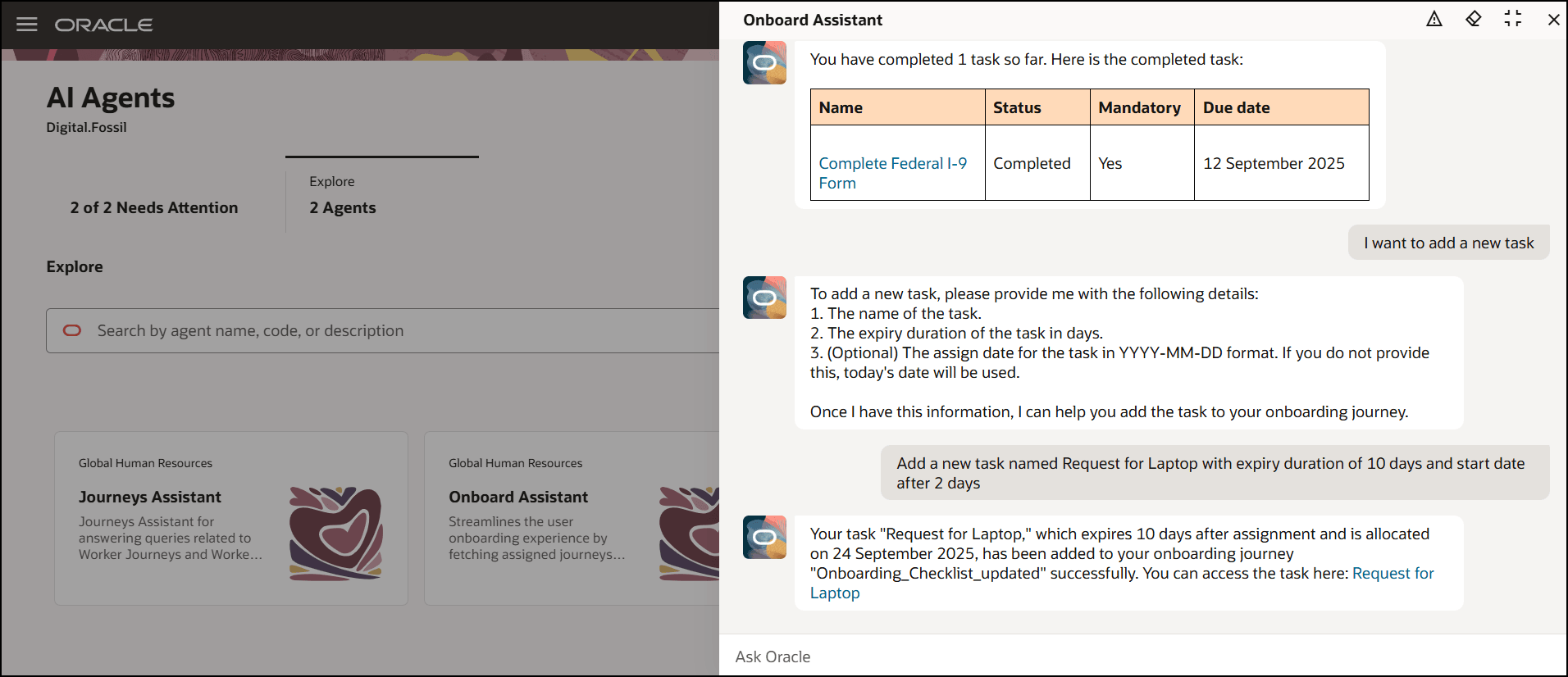1568x677 pixels.
Task: Clear conversation with the eraser icon
Action: (x=1474, y=19)
